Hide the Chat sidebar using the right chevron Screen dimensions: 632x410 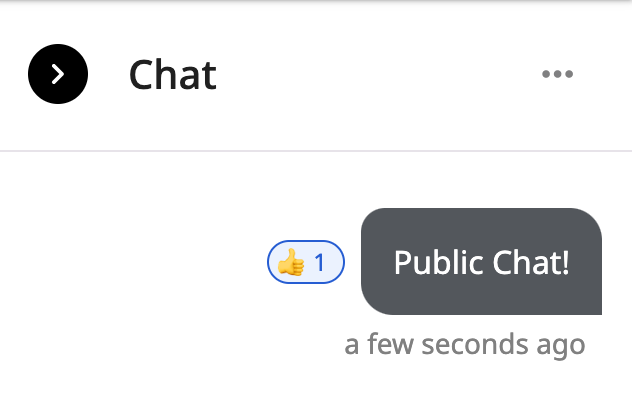[58, 74]
